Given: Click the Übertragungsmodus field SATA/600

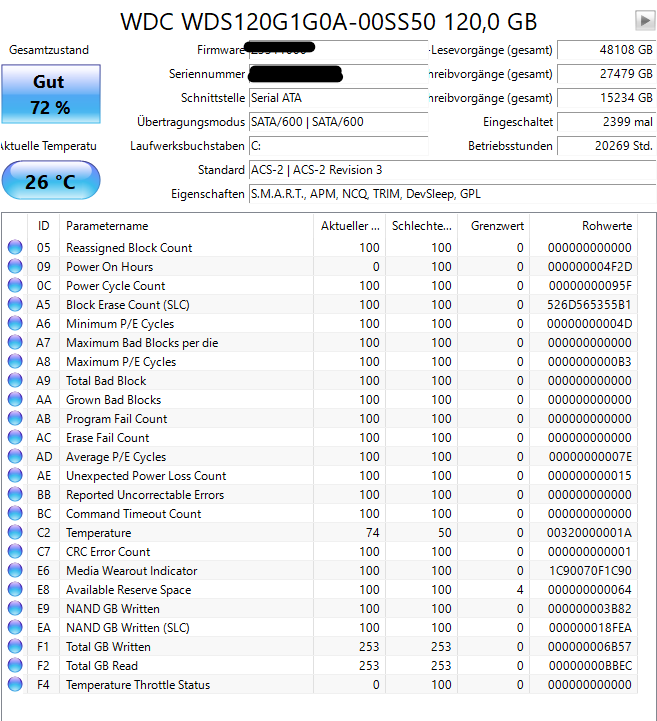Looking at the screenshot, I should (x=338, y=122).
